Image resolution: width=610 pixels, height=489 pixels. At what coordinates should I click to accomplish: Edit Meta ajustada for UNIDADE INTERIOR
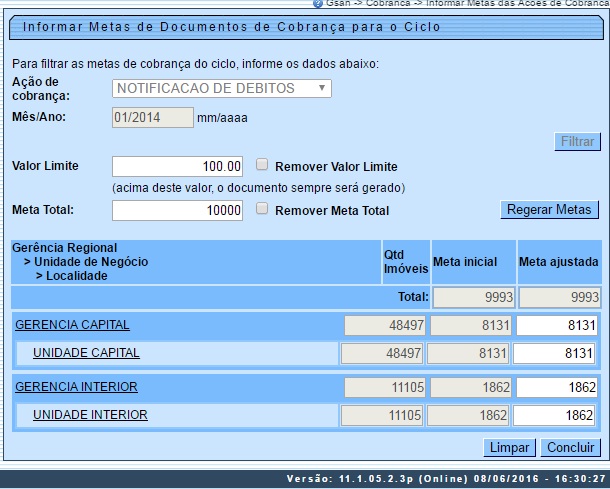click(557, 415)
